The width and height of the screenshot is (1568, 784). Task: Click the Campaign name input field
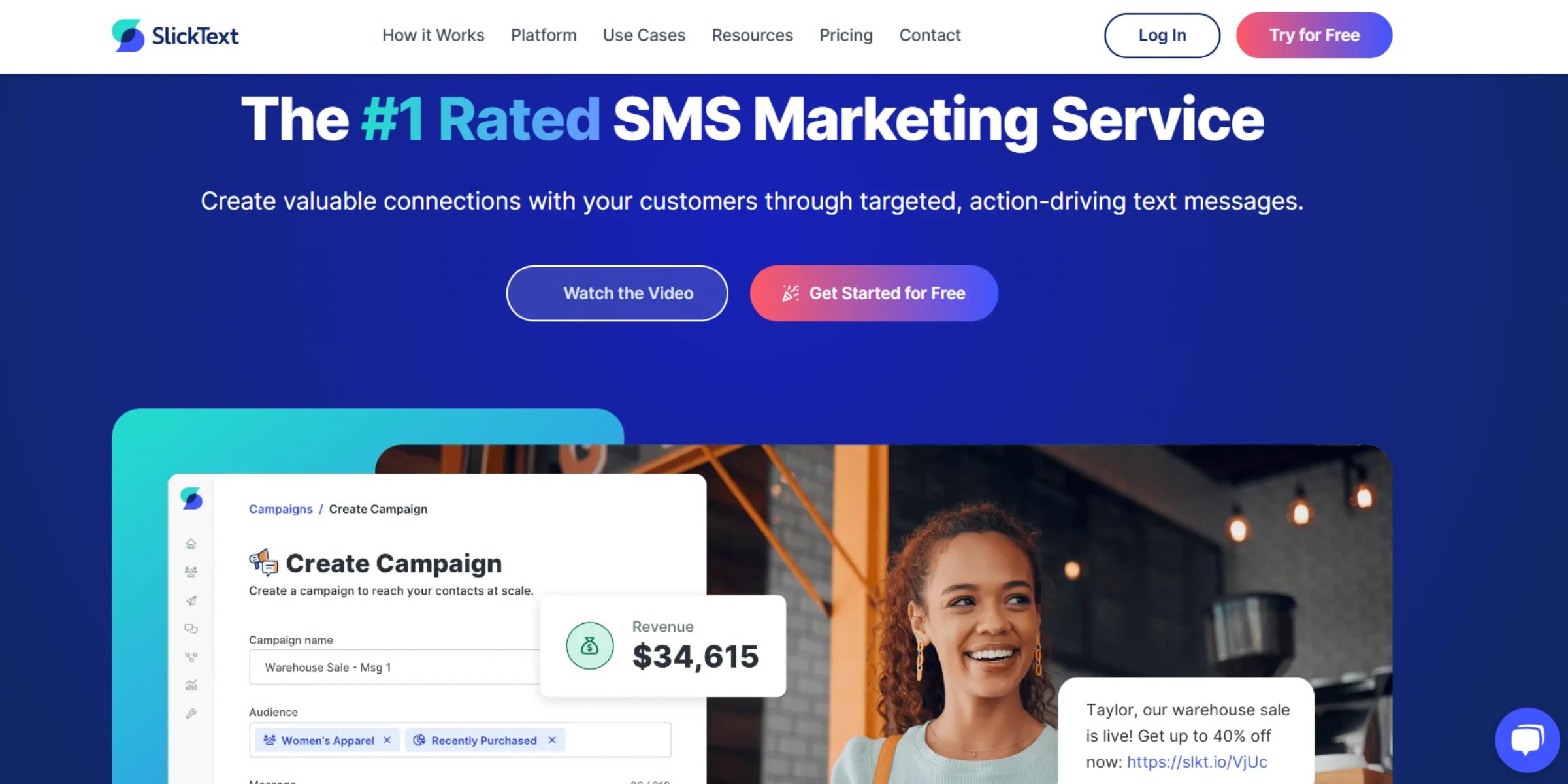click(395, 667)
